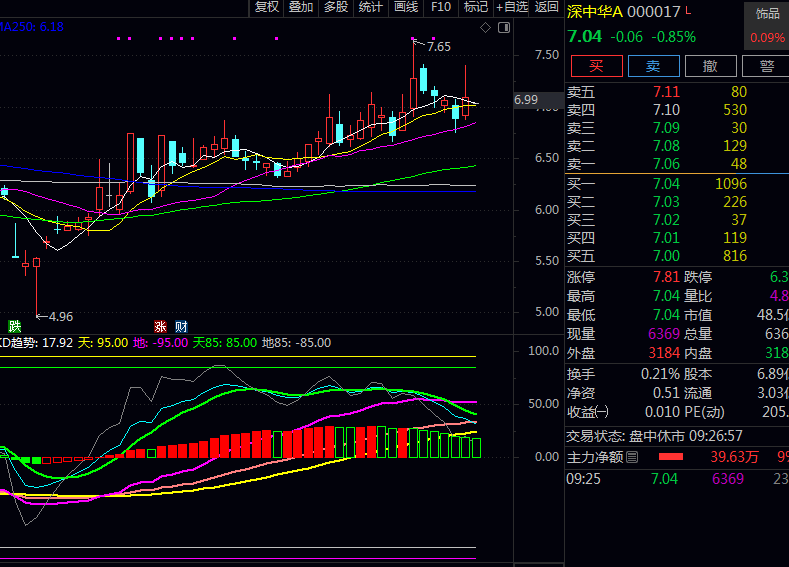Open the 统计 statistics menu

[x=371, y=8]
